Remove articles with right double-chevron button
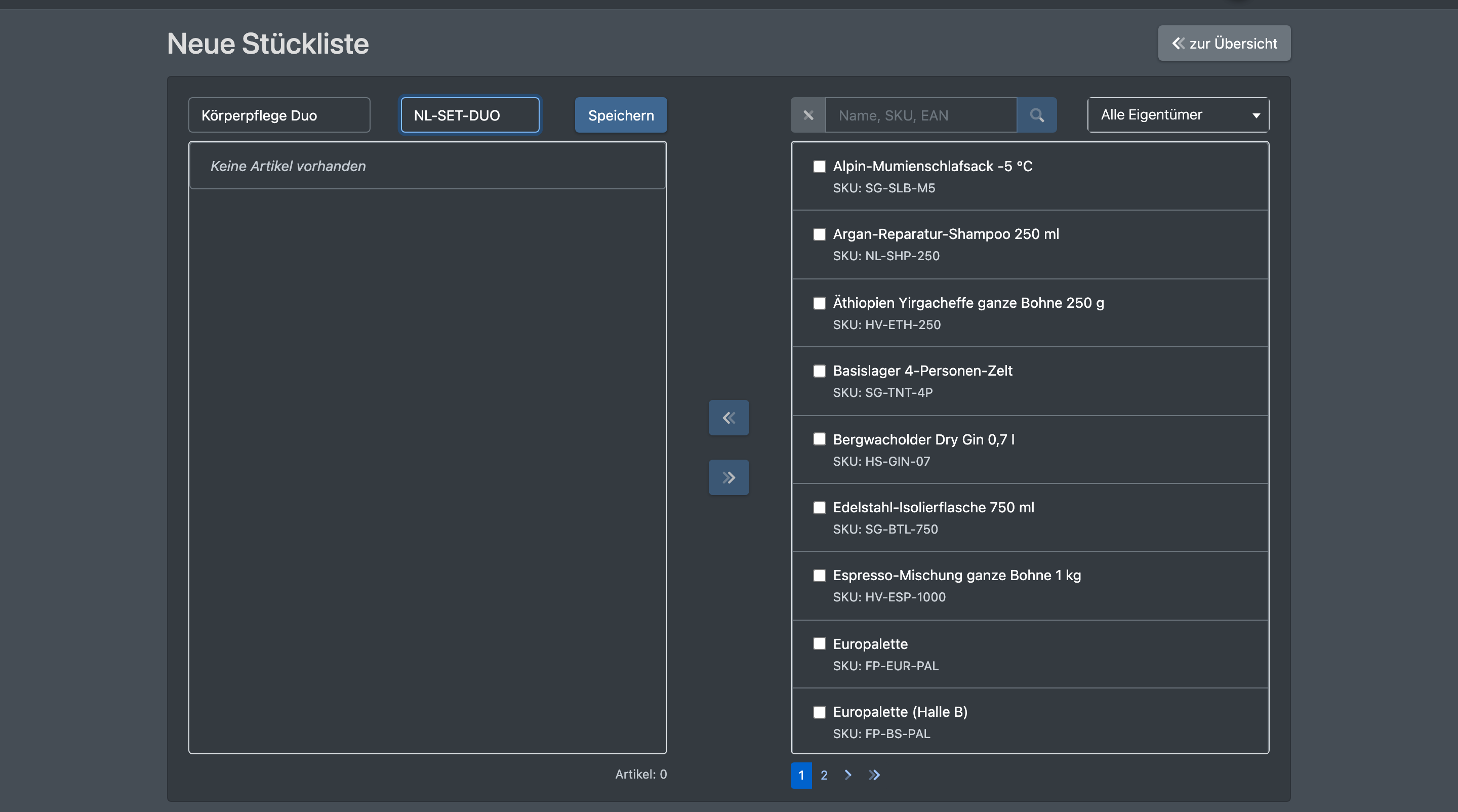The height and width of the screenshot is (812, 1458). 728,477
